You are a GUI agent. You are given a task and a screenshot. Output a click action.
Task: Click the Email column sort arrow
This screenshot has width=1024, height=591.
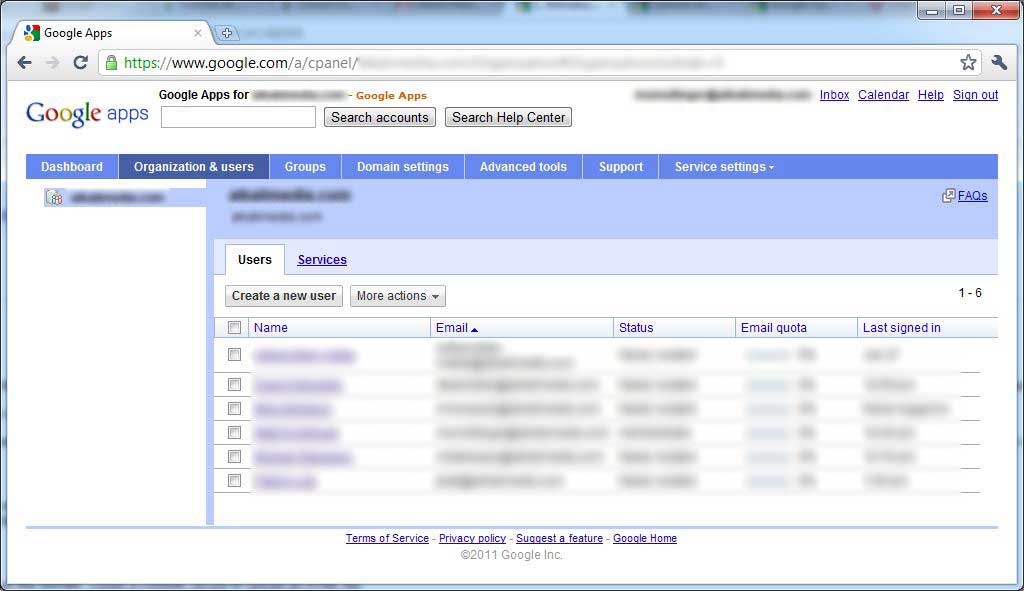click(474, 330)
